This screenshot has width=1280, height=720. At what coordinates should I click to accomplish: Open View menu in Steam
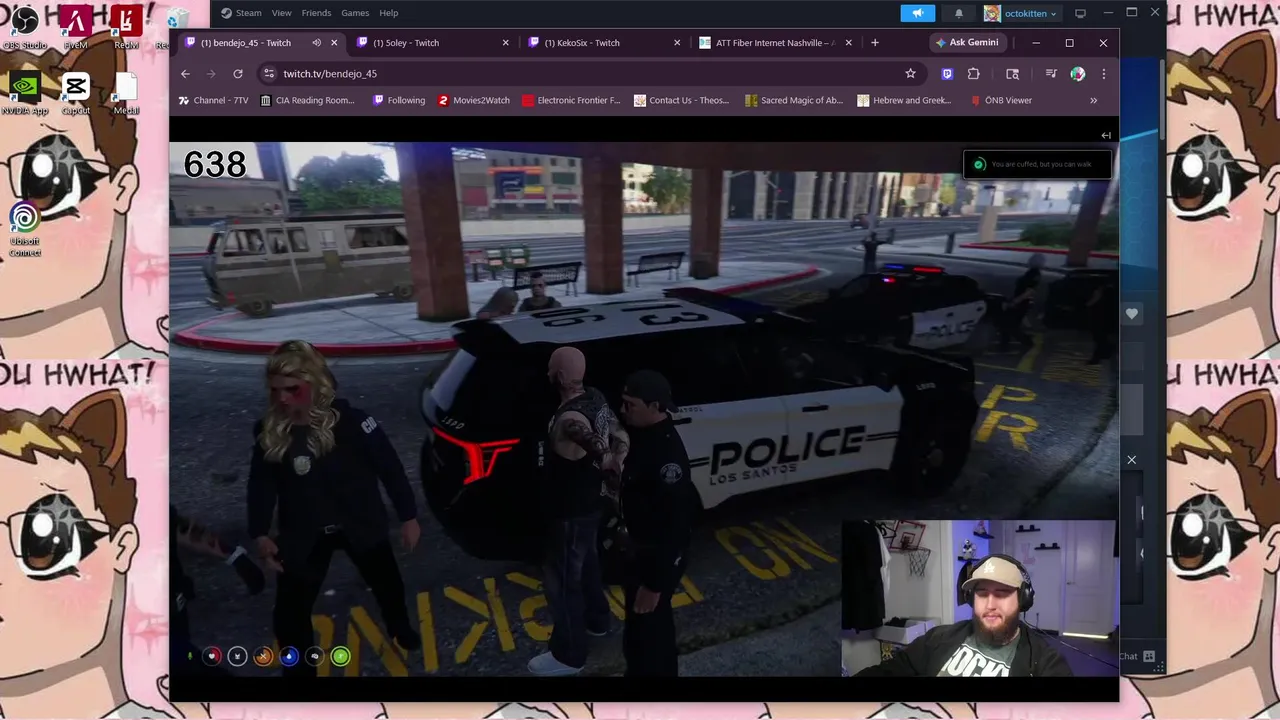point(282,13)
